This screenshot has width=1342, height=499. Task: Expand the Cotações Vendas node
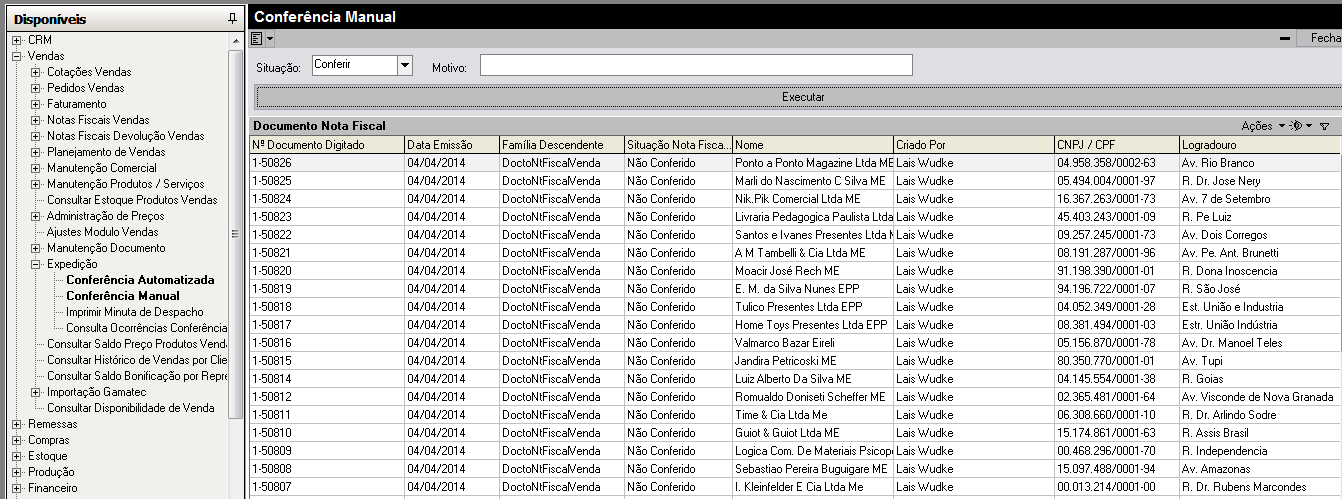click(x=36, y=72)
